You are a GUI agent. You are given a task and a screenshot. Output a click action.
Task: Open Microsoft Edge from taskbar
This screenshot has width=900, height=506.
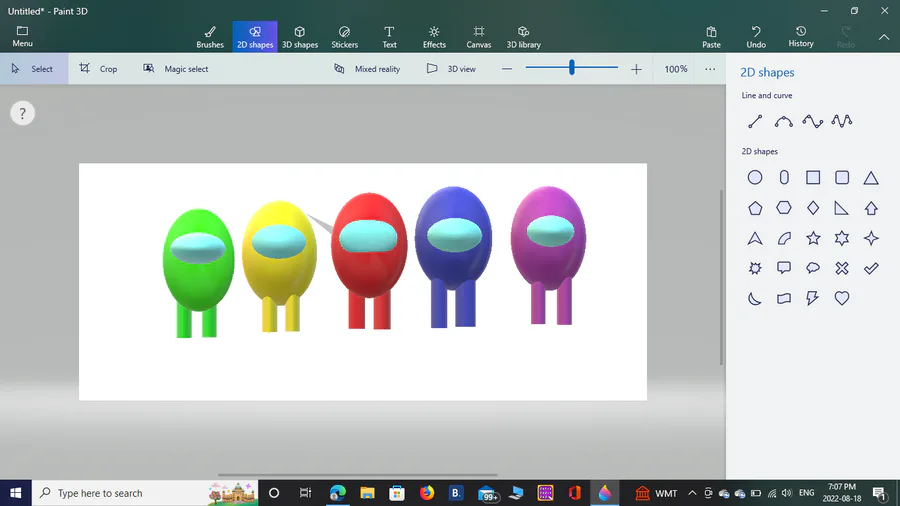click(338, 493)
